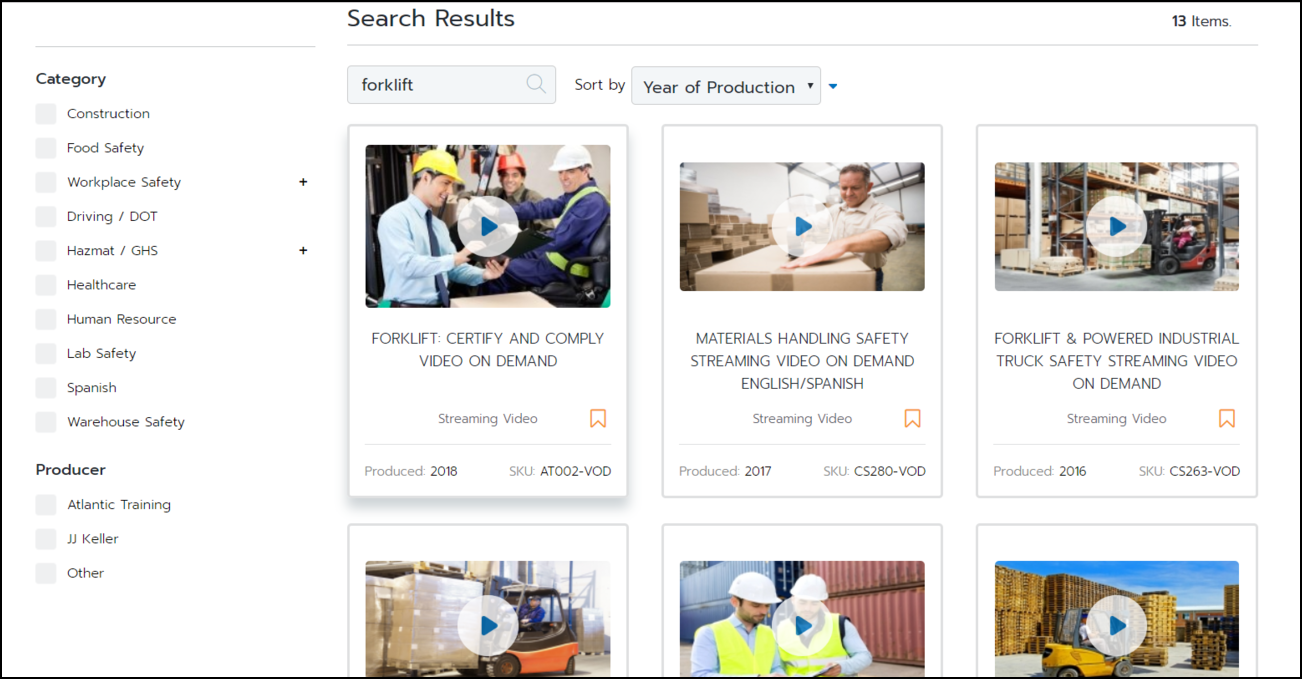
Task: Bookmark the Materials Handling Safety video
Action: pos(912,418)
